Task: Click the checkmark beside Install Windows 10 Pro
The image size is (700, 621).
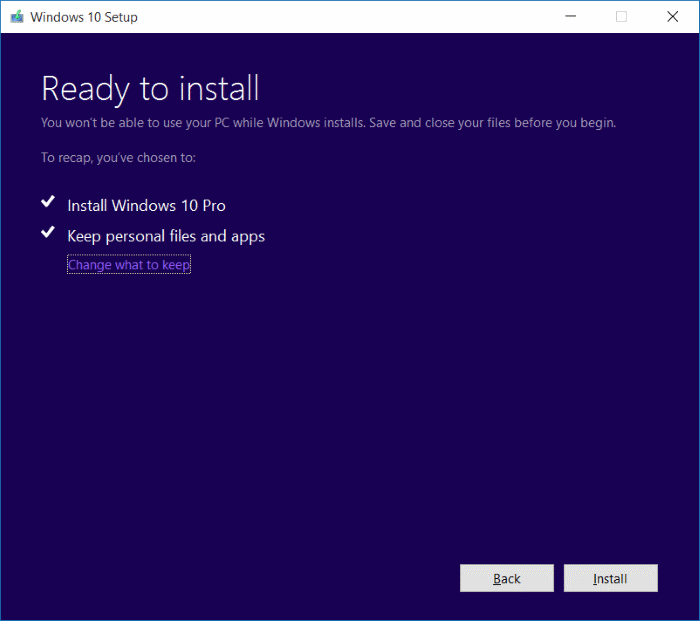Action: tap(48, 202)
